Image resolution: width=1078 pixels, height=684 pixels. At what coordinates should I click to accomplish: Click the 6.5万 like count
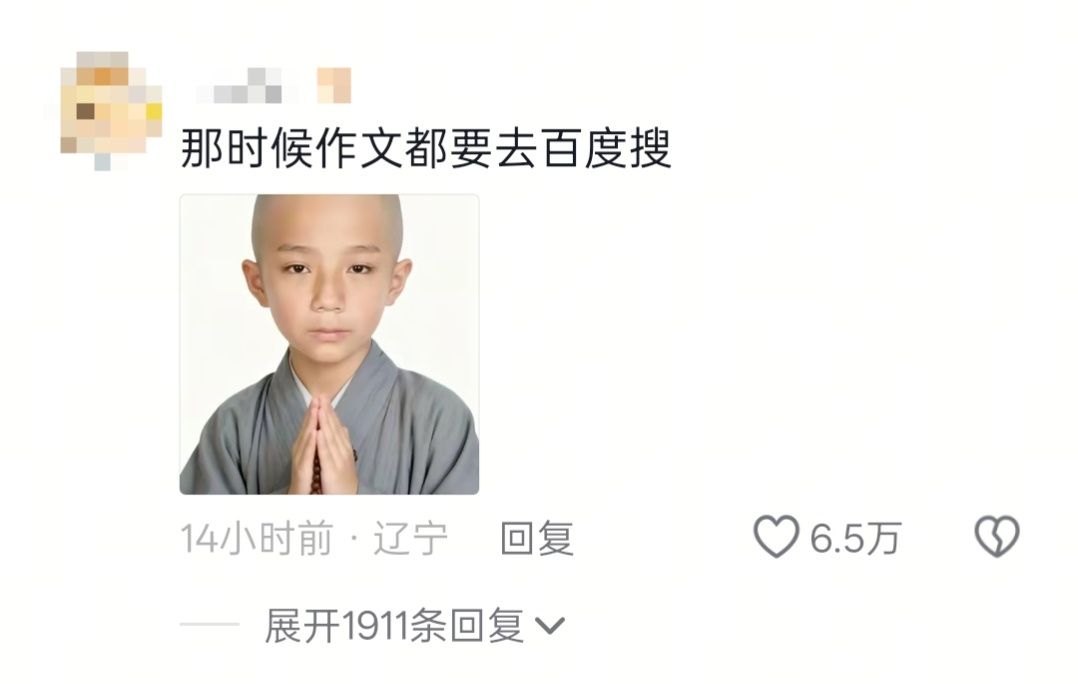[855, 538]
